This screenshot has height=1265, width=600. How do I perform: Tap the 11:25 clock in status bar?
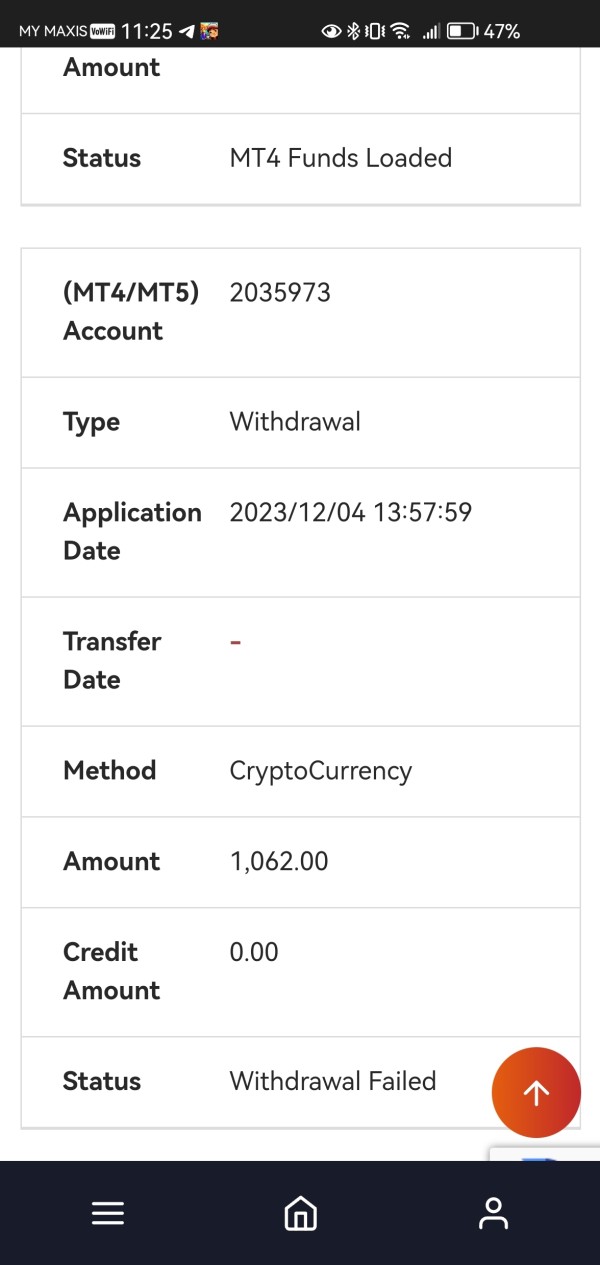tap(146, 32)
